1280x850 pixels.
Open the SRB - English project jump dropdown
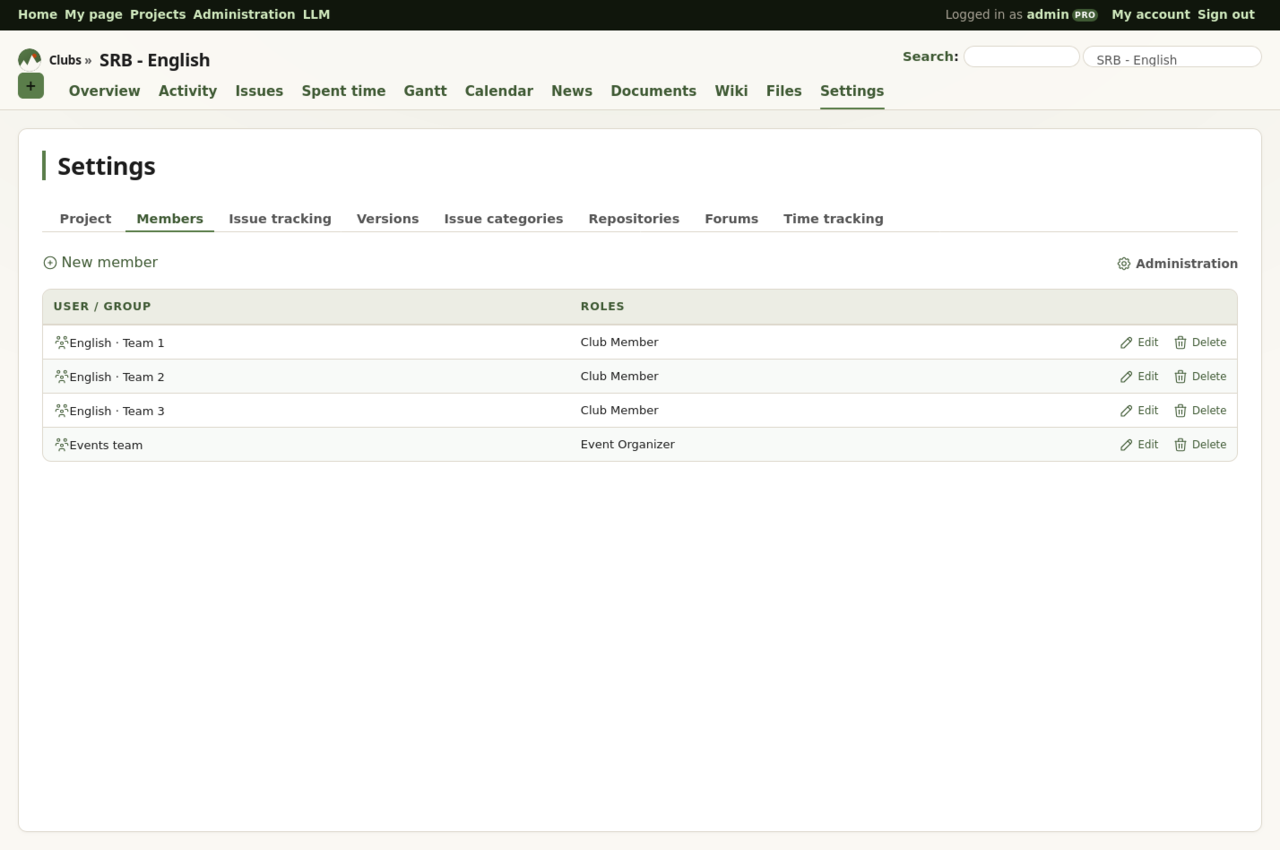1172,57
